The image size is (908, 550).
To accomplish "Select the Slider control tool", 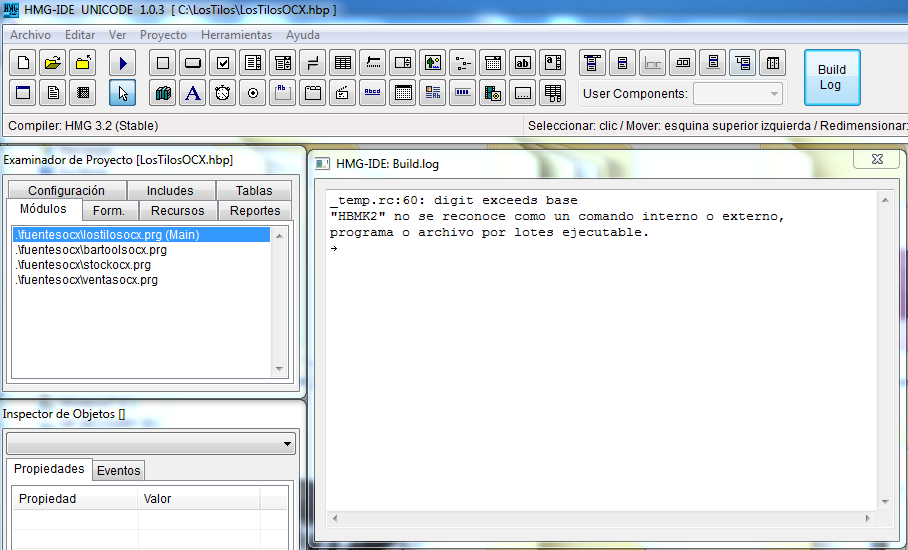I will (373, 63).
